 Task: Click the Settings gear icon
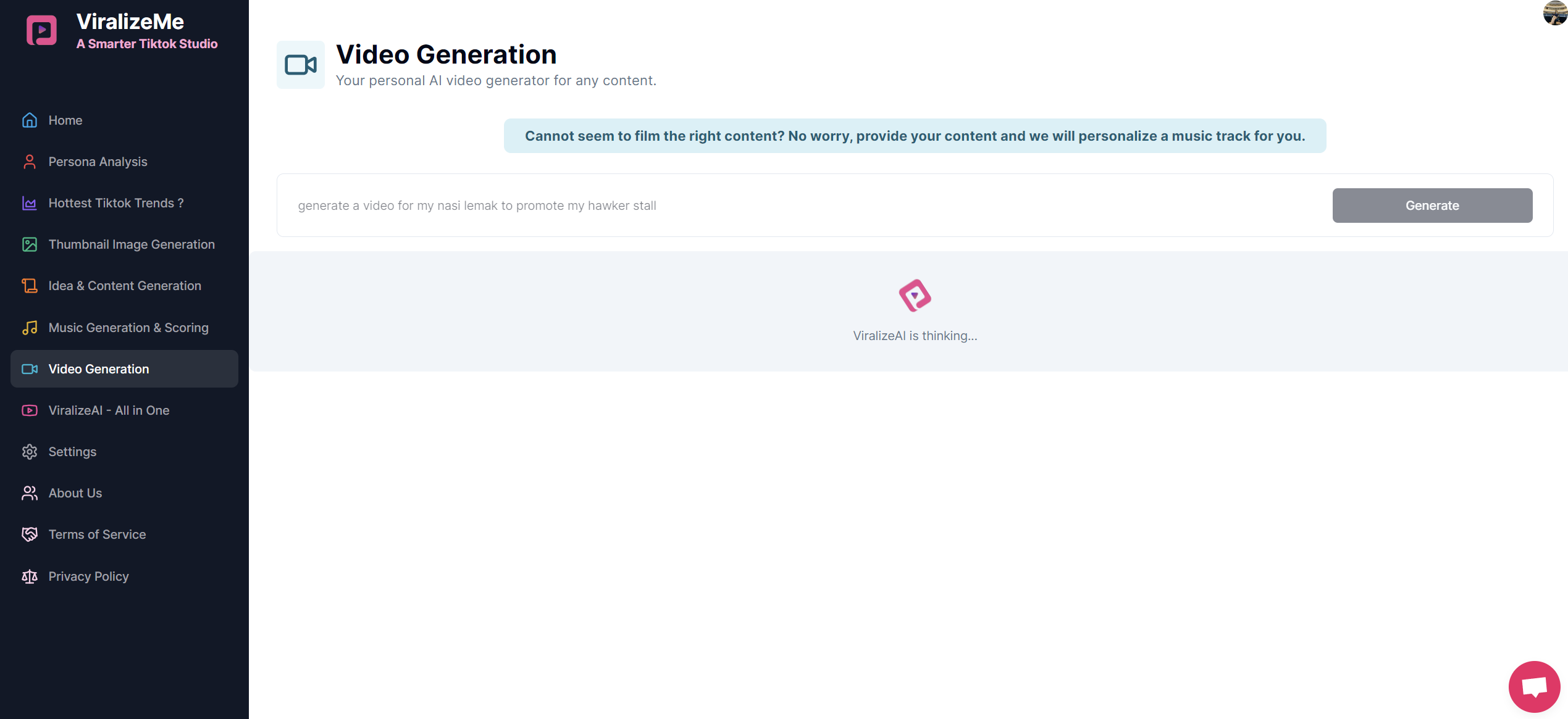pyautogui.click(x=30, y=452)
